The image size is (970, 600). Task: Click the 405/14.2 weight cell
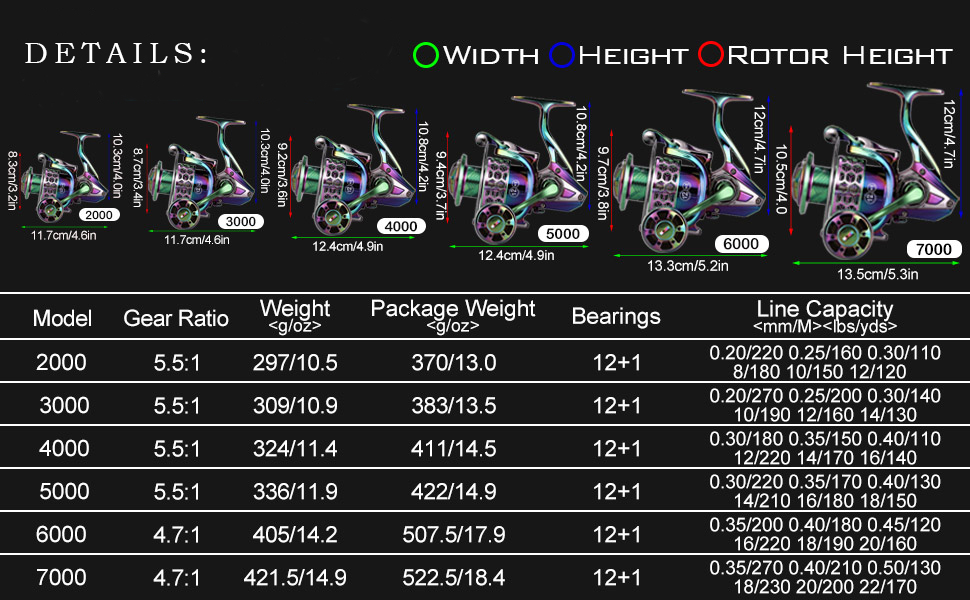point(295,534)
